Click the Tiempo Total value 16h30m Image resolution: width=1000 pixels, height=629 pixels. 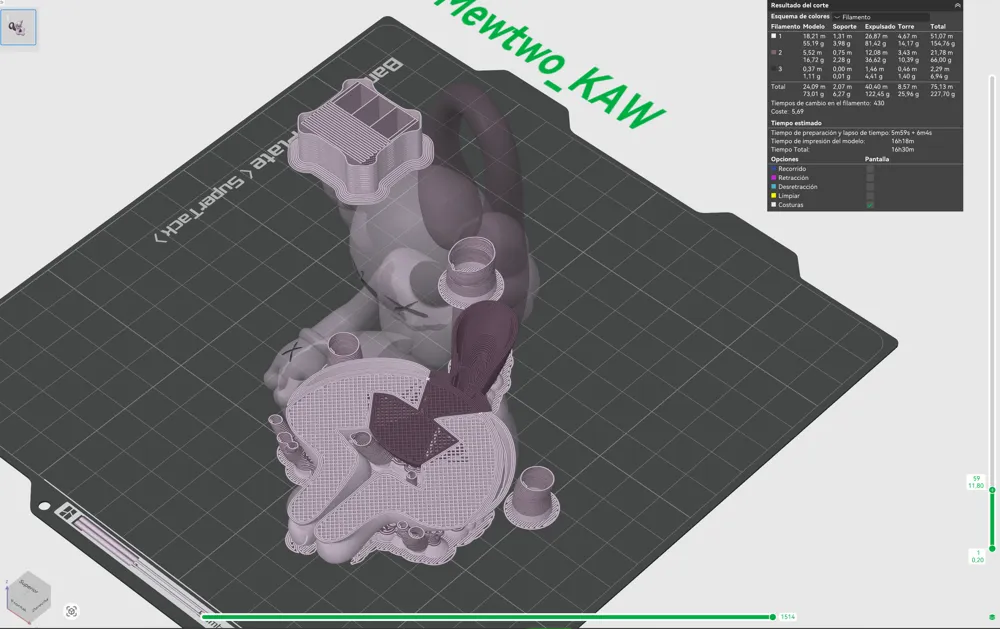(x=902, y=149)
